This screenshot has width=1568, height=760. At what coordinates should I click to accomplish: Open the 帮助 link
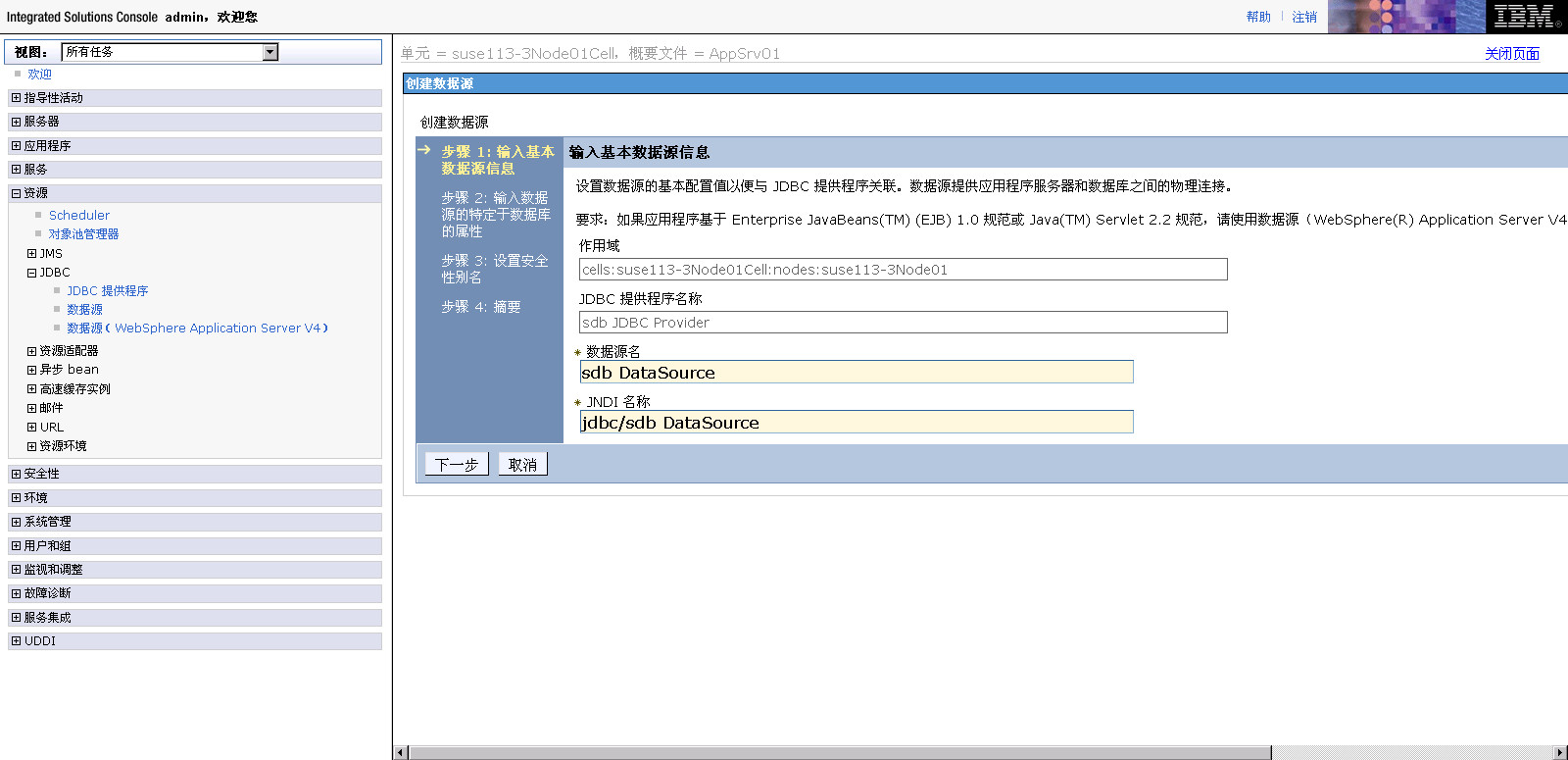[x=1258, y=17]
